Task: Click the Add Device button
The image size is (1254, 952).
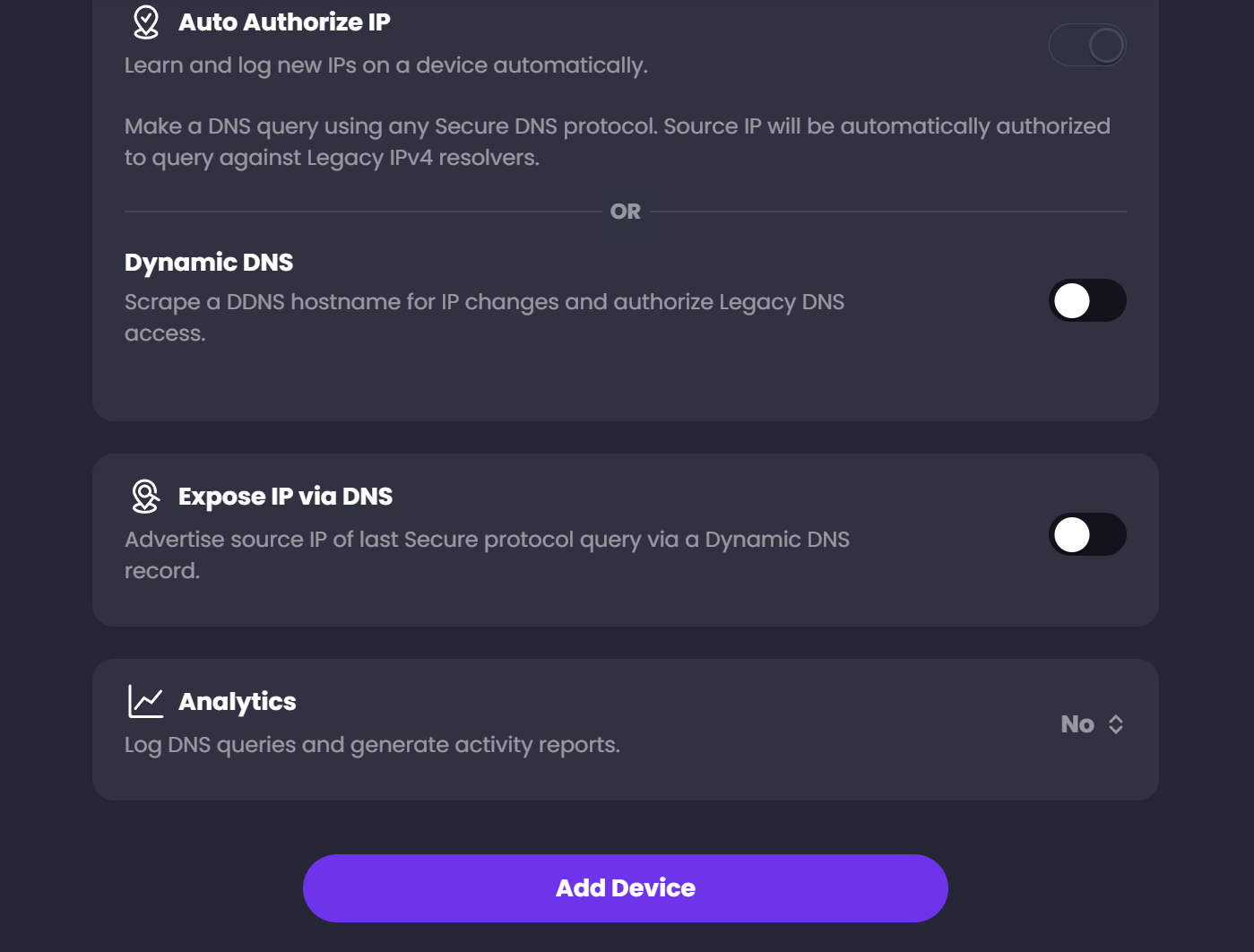Action: pos(626,888)
